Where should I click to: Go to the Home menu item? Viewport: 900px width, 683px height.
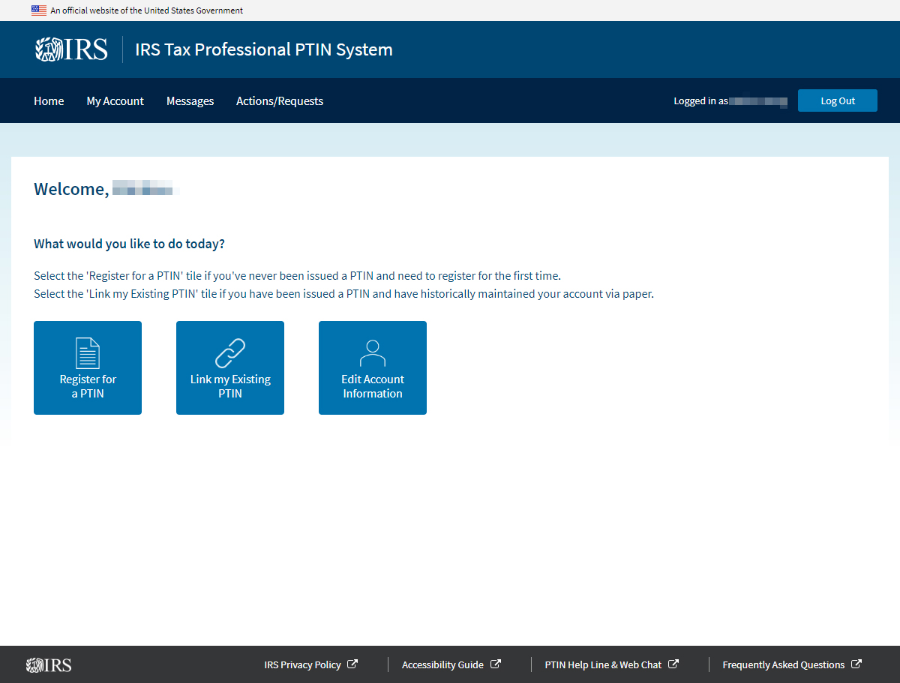(49, 101)
